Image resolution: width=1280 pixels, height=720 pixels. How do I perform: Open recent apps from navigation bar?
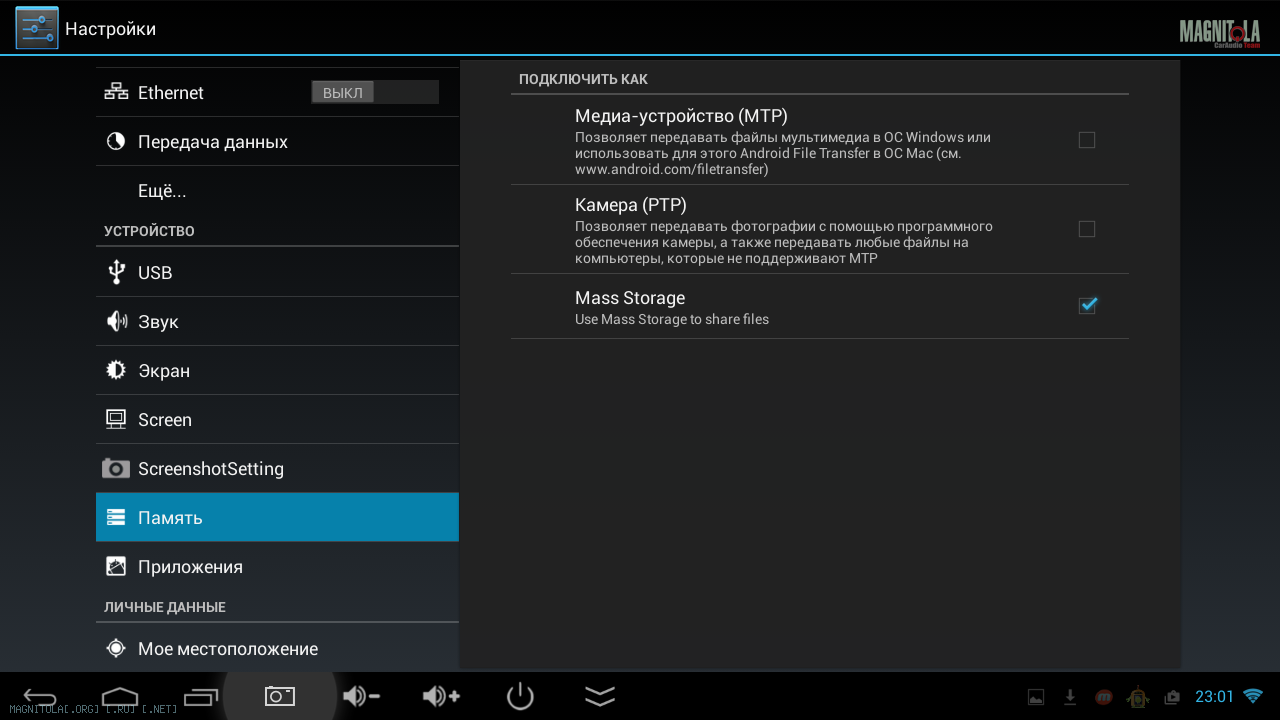[x=200, y=696]
